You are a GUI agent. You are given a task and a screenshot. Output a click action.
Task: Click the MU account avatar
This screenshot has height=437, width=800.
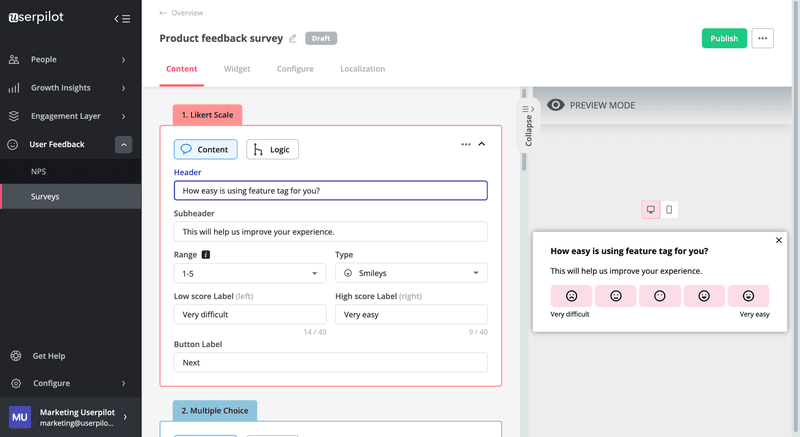pyautogui.click(x=19, y=417)
